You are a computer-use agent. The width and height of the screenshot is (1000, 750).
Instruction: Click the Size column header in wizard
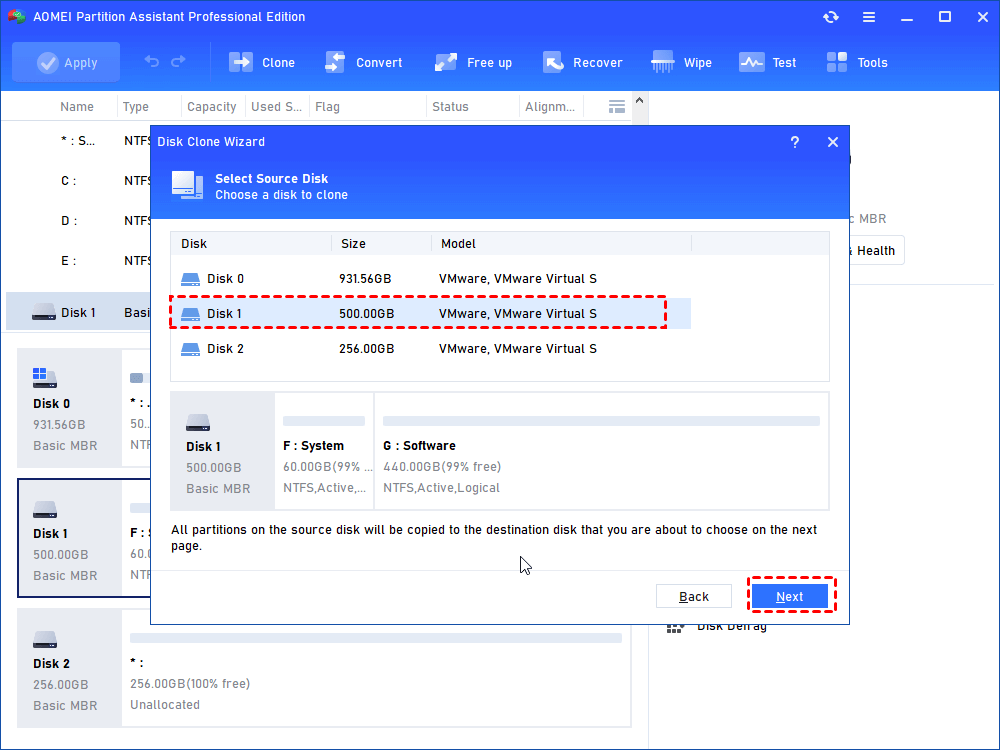(381, 244)
